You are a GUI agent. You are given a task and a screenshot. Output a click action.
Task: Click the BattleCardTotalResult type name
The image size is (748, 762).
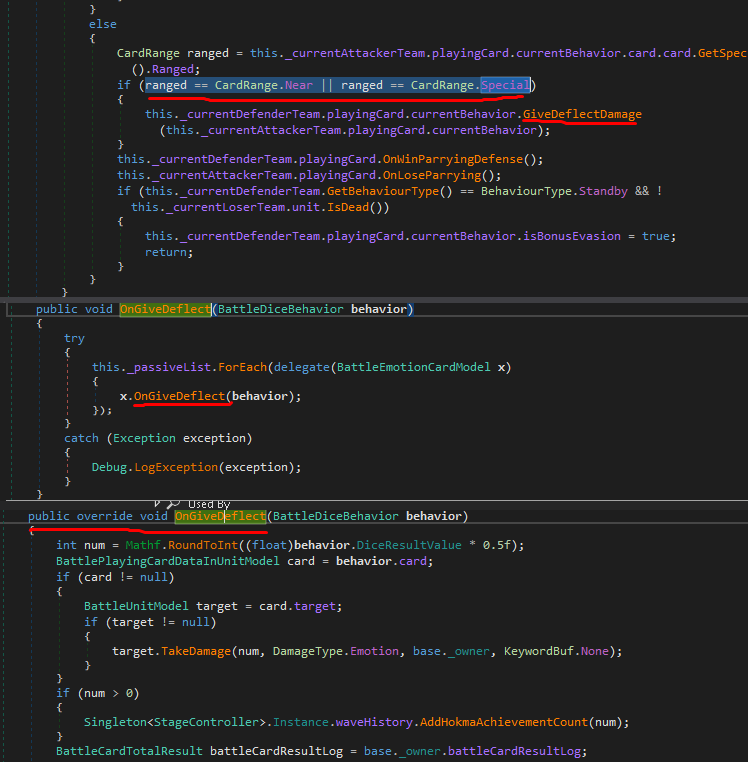point(129,751)
